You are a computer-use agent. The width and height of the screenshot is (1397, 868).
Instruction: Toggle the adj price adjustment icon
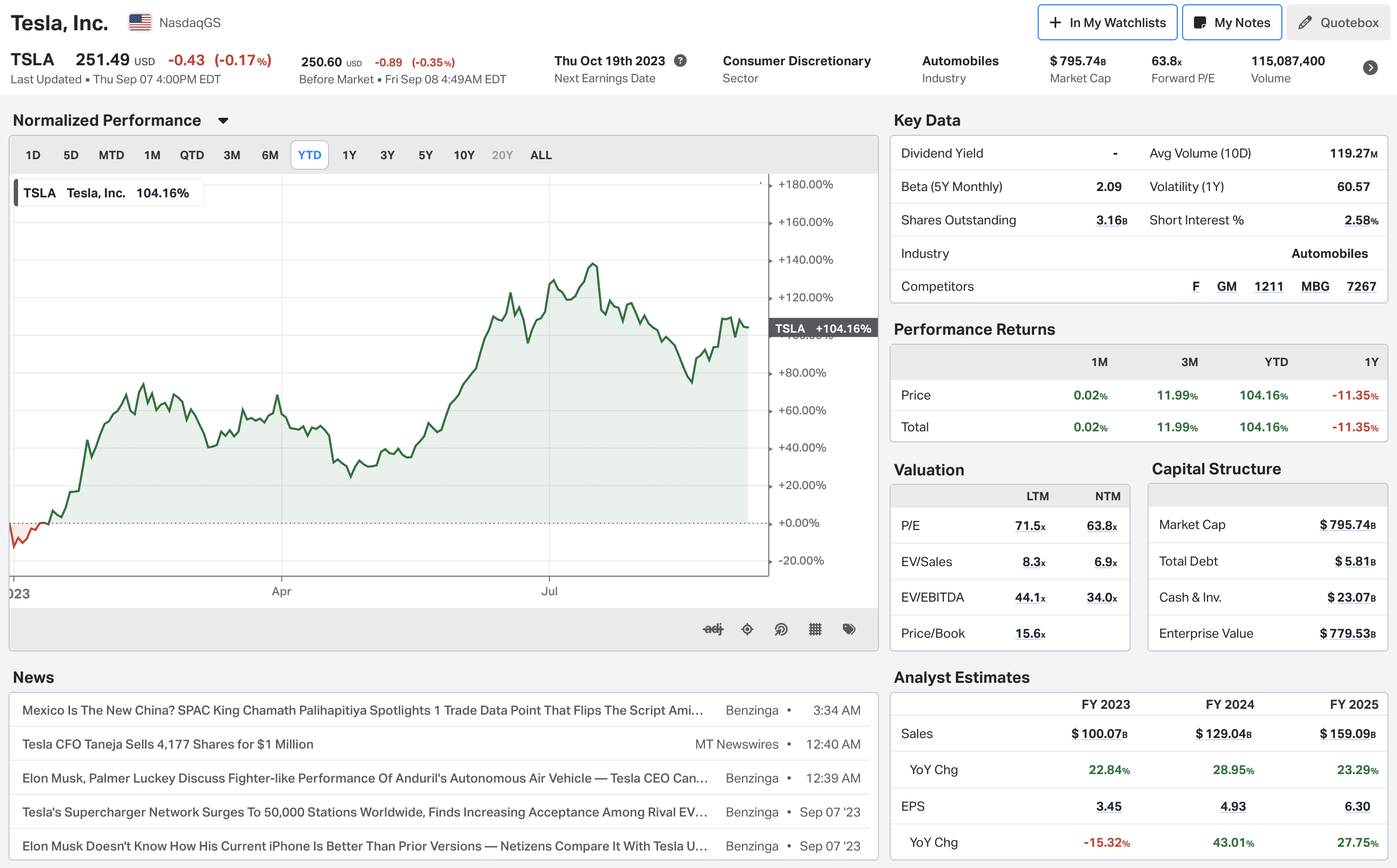[x=713, y=629]
